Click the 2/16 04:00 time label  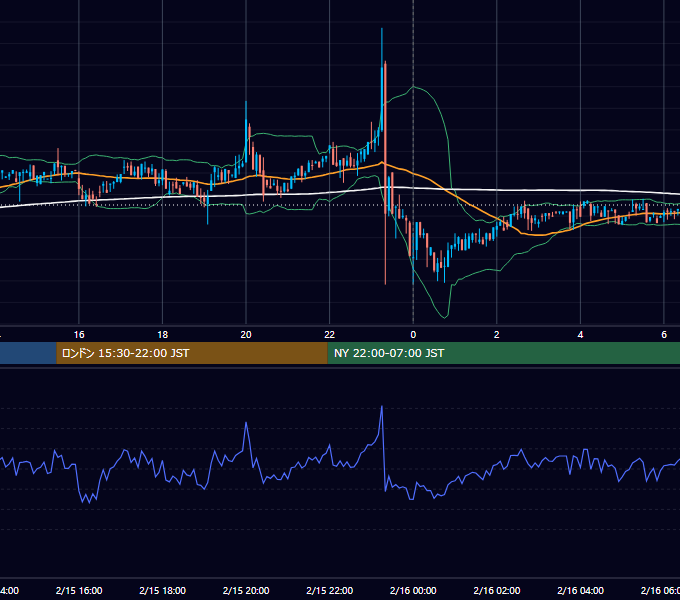pos(580,590)
